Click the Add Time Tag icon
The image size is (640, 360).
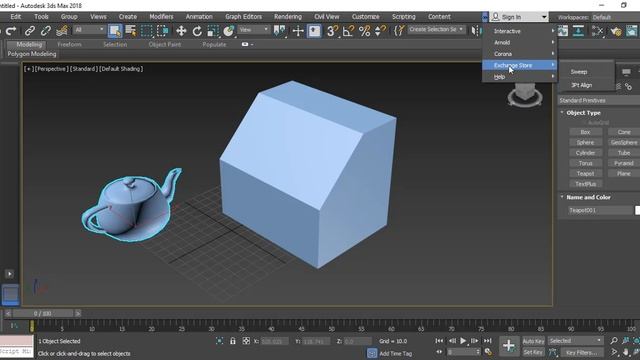point(372,353)
